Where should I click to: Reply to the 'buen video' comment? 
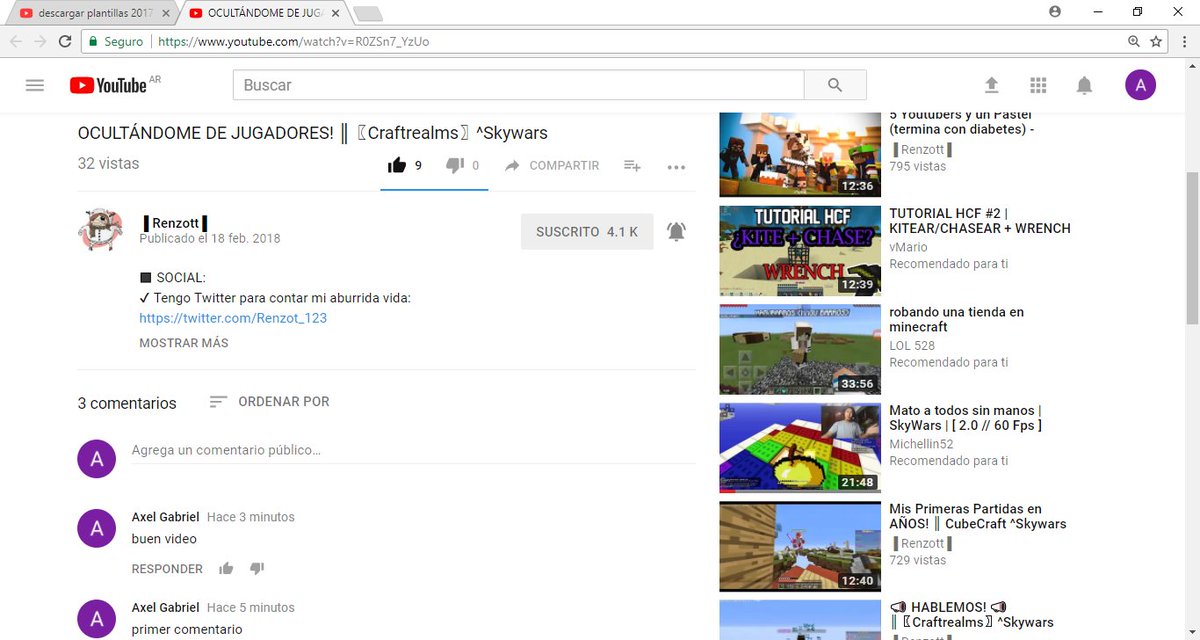[167, 569]
